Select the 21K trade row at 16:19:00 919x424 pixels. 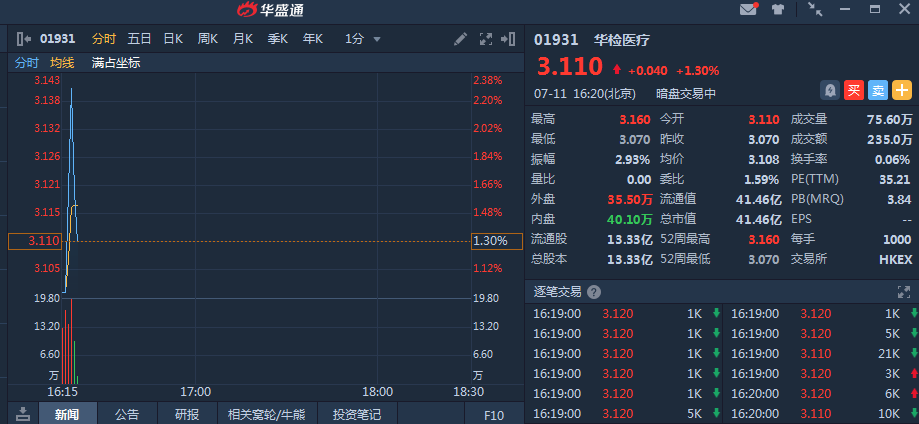tap(823, 354)
